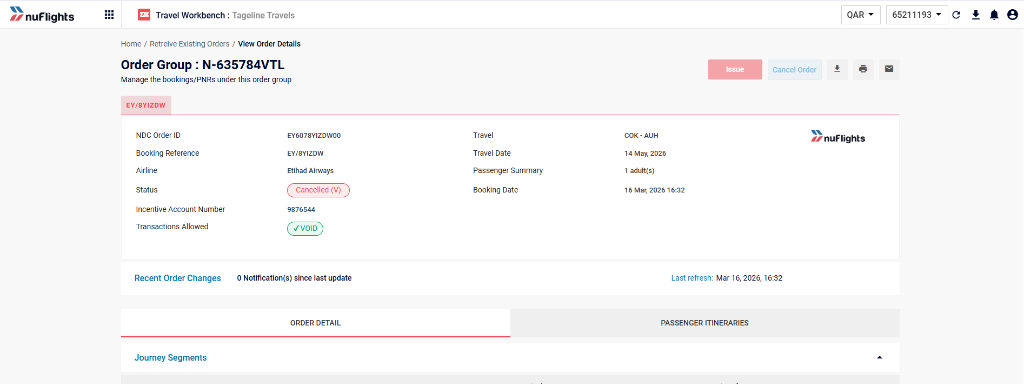This screenshot has height=384, width=1024.
Task: Select the EY/8YIZDW booking tab
Action: 146,105
